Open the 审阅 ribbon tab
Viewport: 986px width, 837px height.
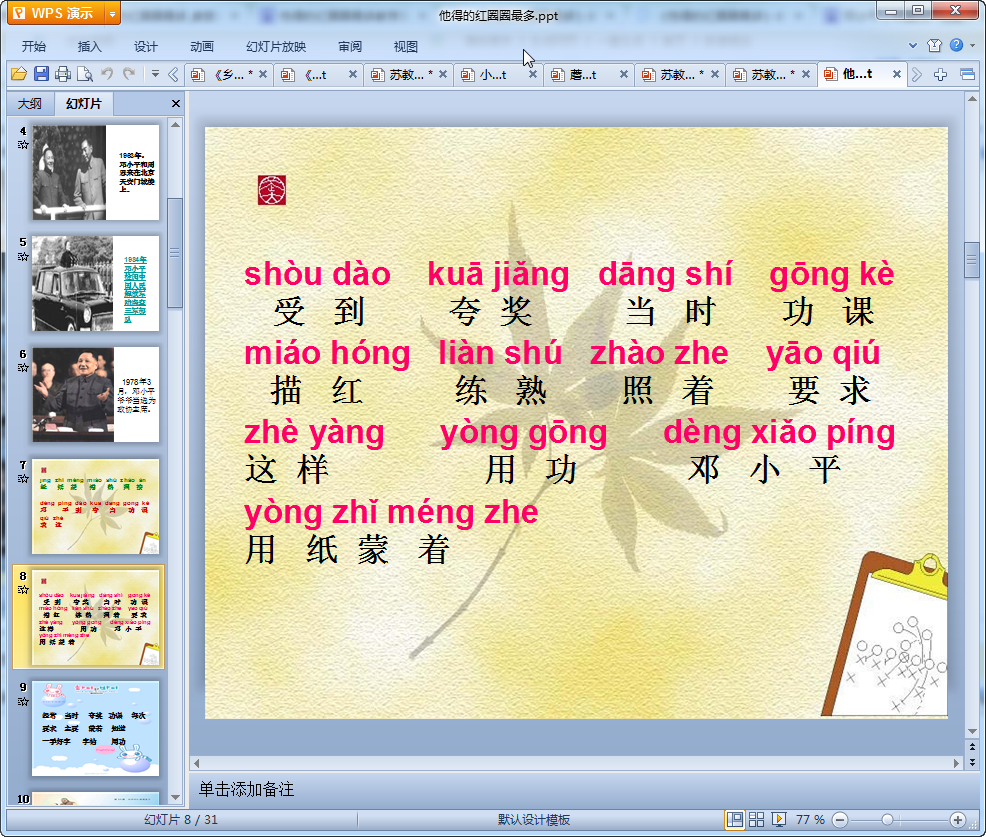tap(350, 47)
